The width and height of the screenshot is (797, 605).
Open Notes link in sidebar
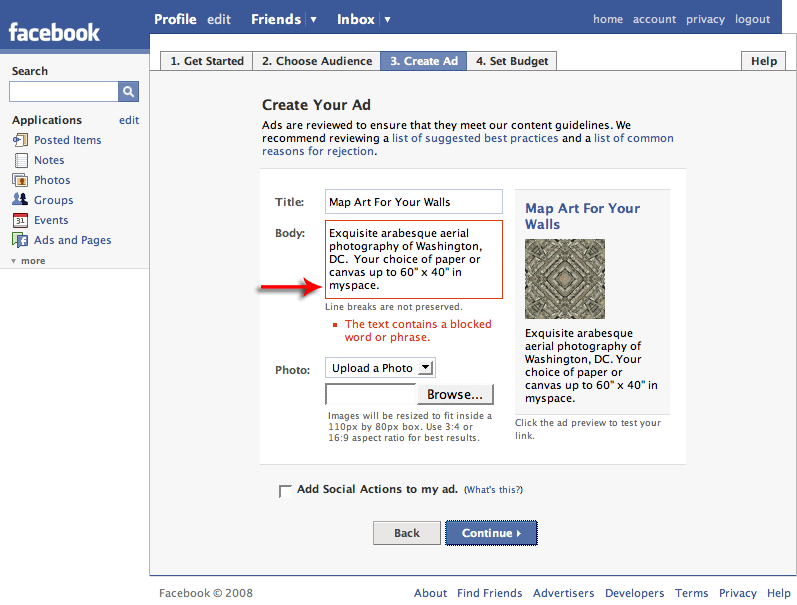[49, 160]
